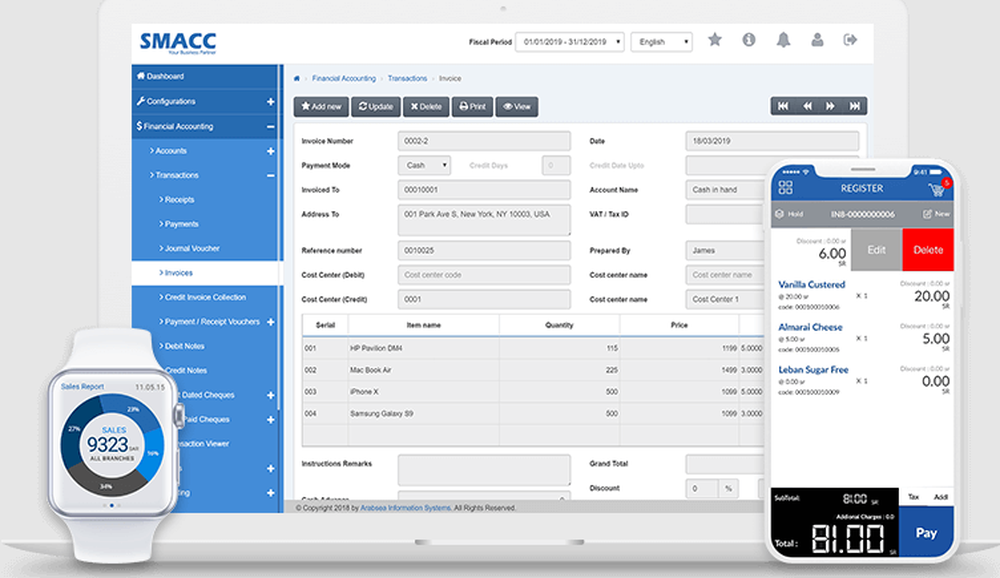Jump to the last record navigation arrow

[x=855, y=105]
